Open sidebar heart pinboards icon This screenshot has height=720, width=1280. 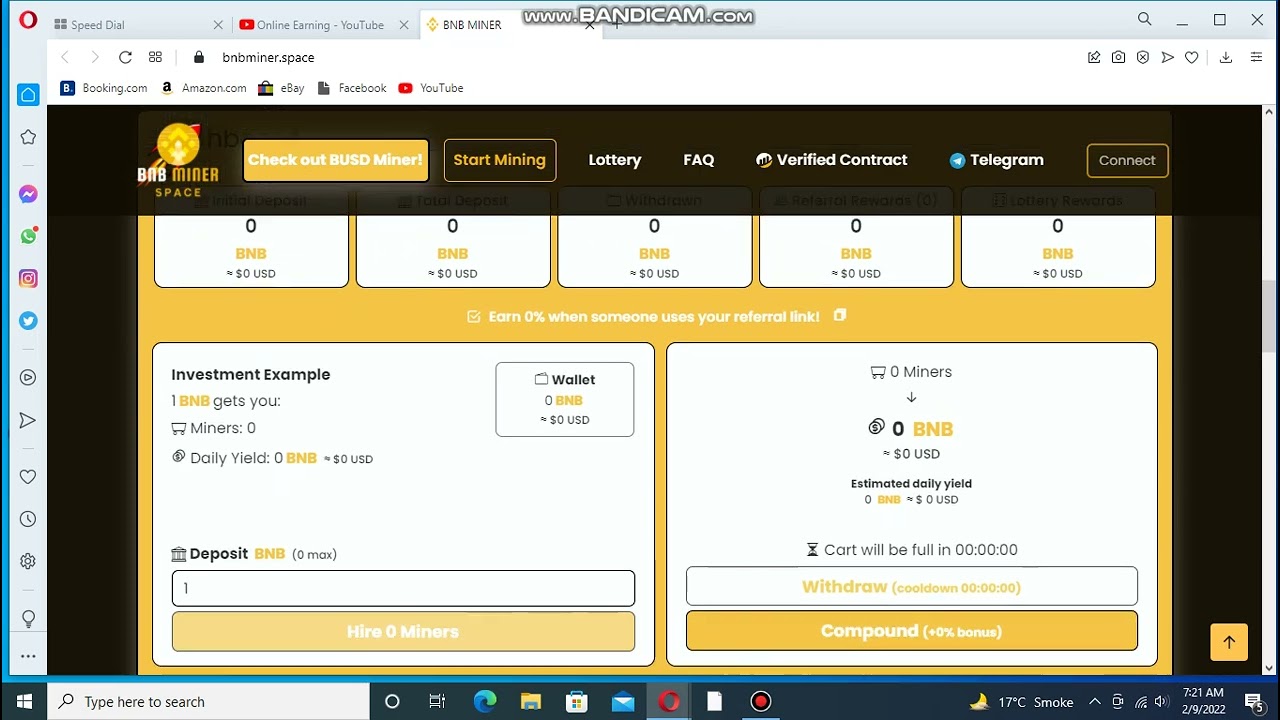click(x=28, y=477)
